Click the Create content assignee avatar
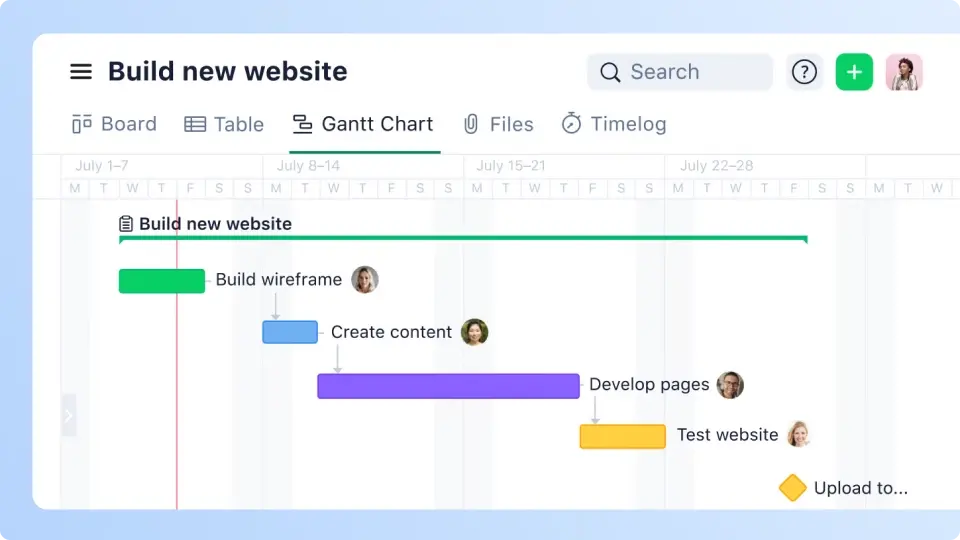This screenshot has height=540, width=960. pos(474,332)
